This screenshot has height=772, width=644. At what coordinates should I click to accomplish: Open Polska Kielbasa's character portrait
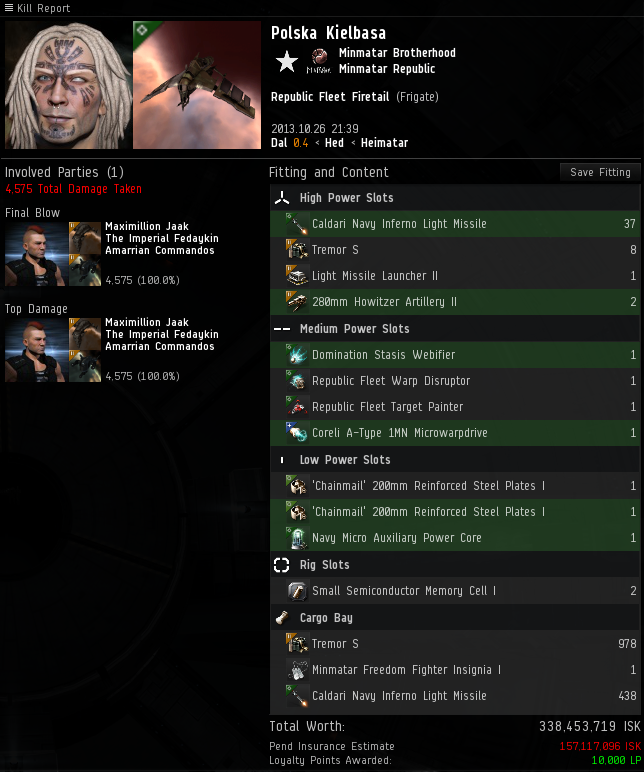pos(68,85)
